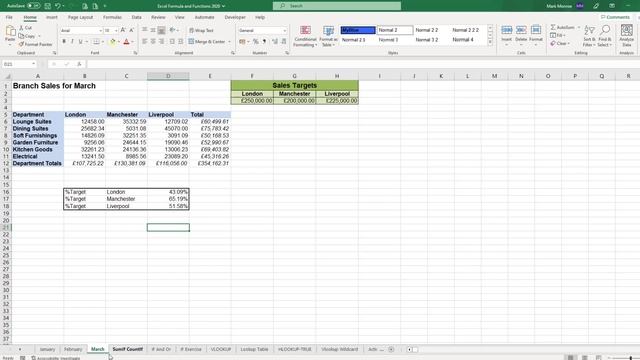Click the Increase Indent icon
Image resolution: width=640 pixels, height=360 pixels.
(180, 42)
